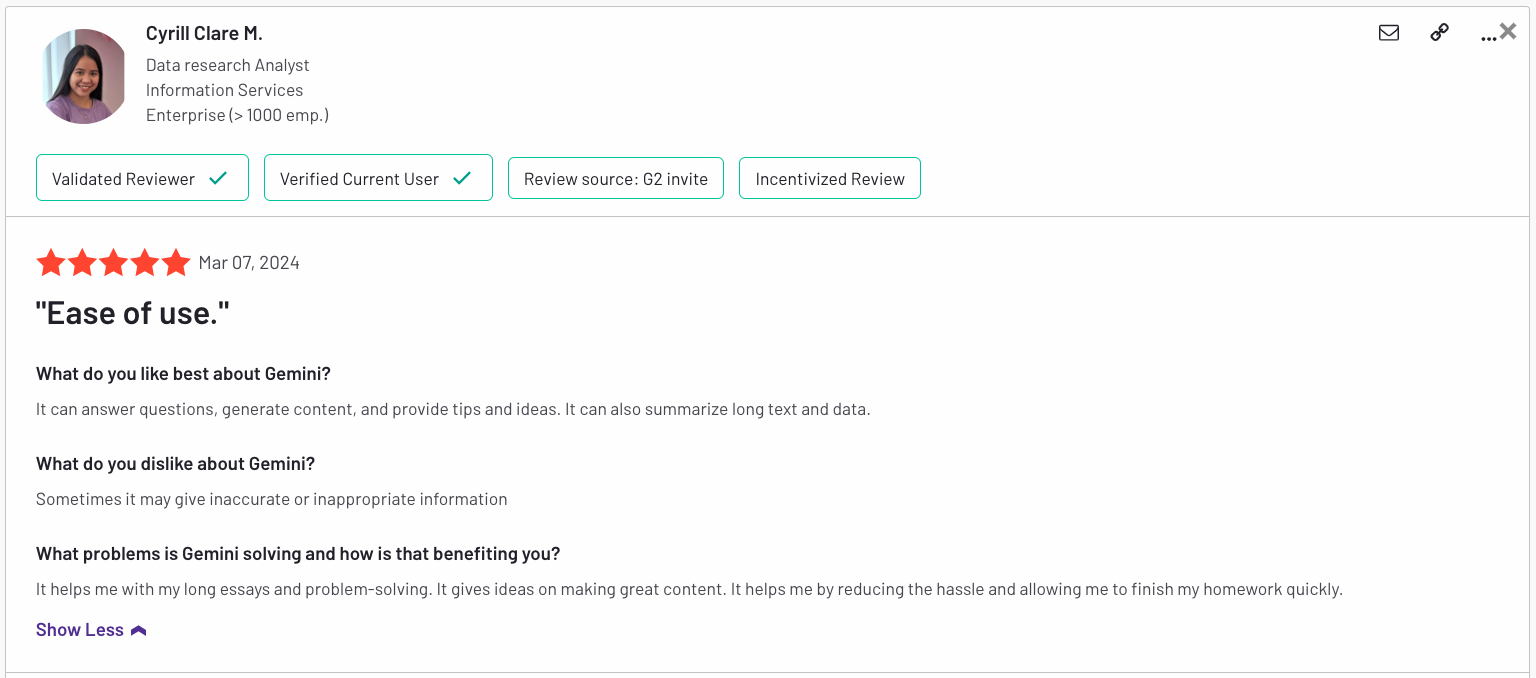Click the answer about long essays and problem-solving
Viewport: 1536px width, 678px height.
point(689,589)
